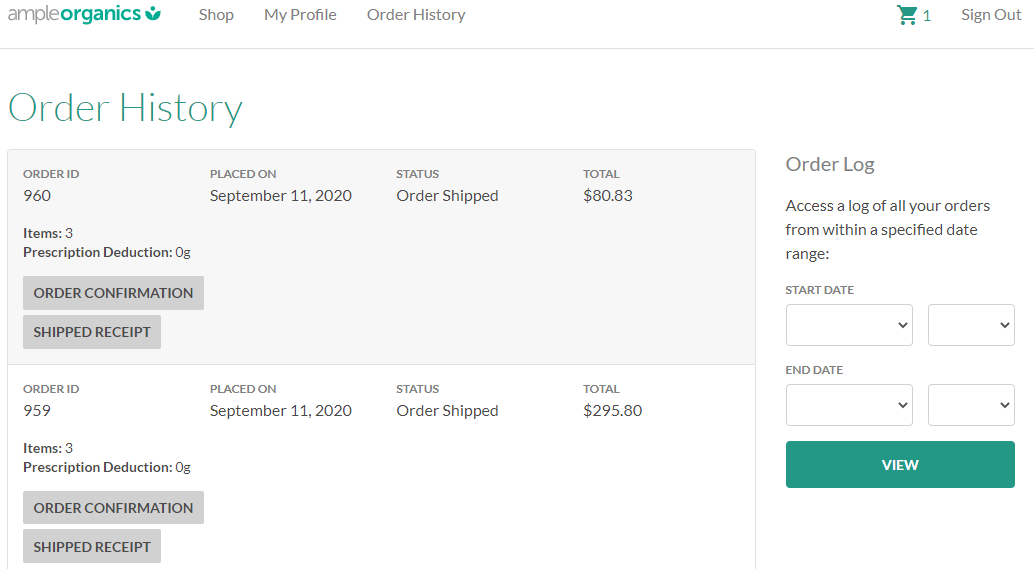This screenshot has width=1034, height=569.
Task: Open Order Confirmation for order 960
Action: pos(113,293)
